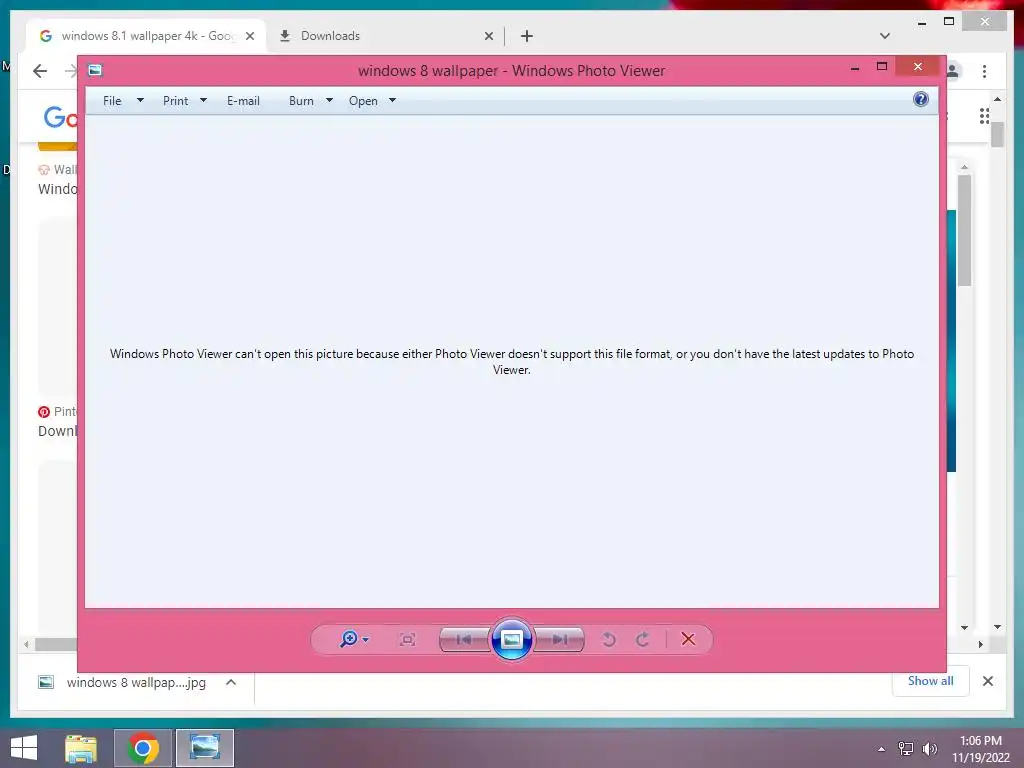Screen dimensions: 1024x768
Task: Close the Downloads tab in Chrome
Action: click(x=488, y=36)
